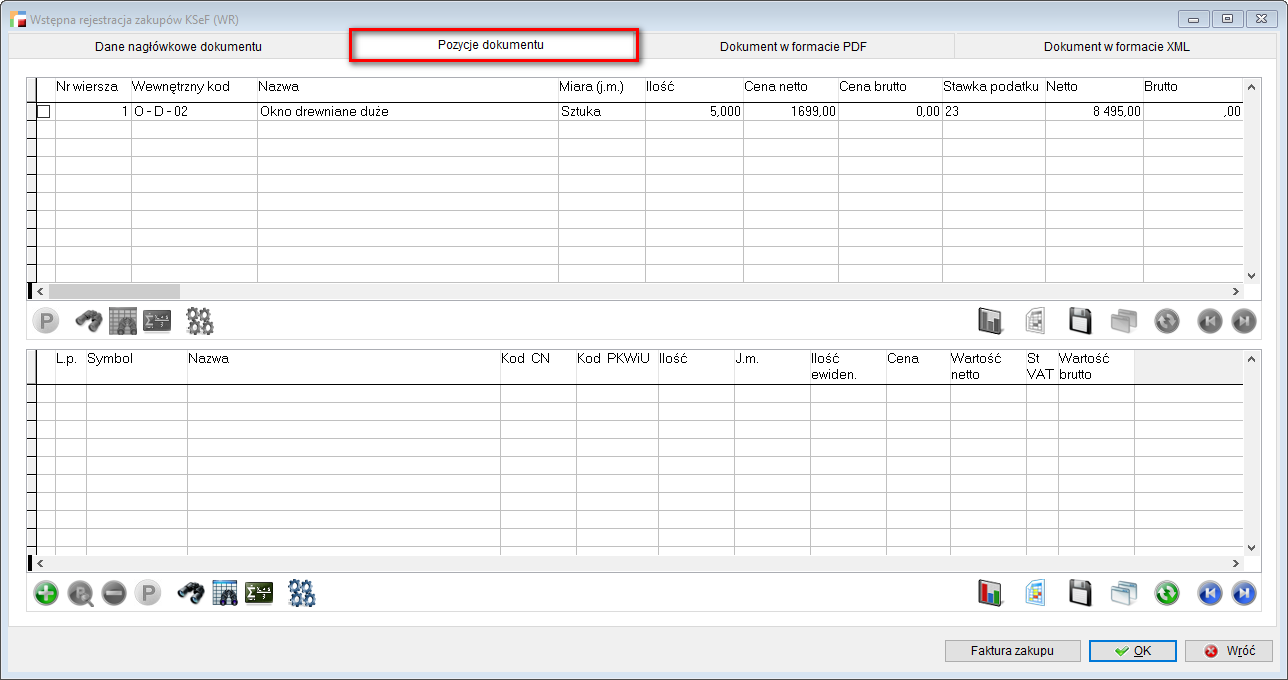Click the Faktura zakupu button
This screenshot has width=1288, height=680.
tap(1012, 651)
